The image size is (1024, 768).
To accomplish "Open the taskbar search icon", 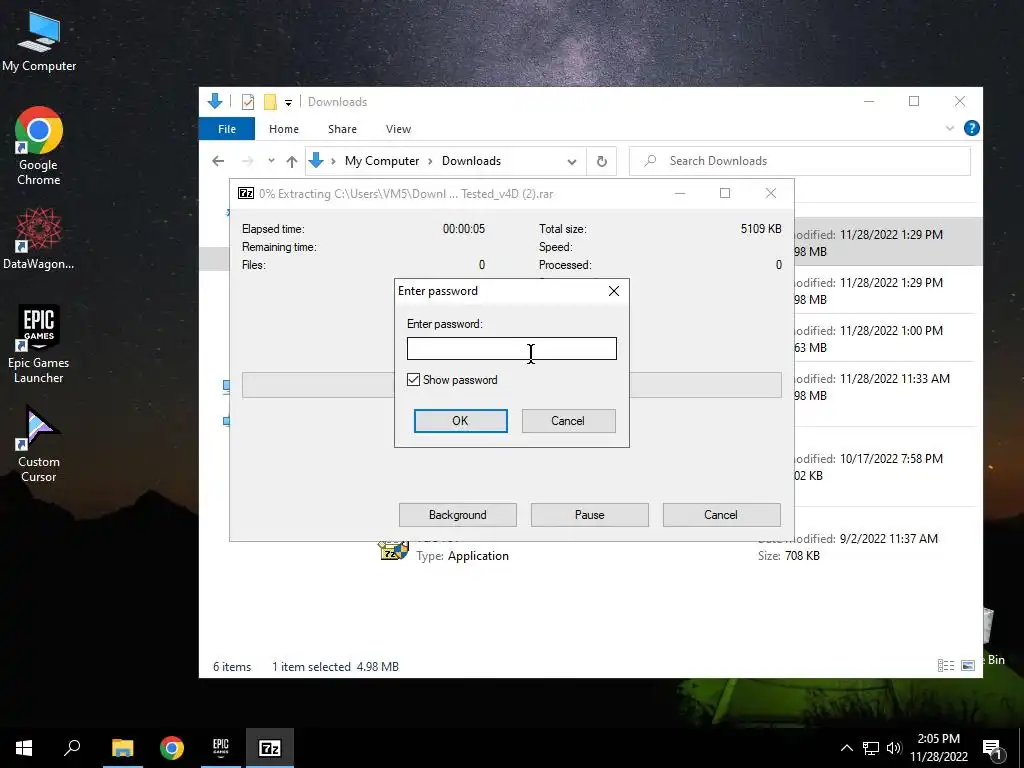I will point(72,748).
